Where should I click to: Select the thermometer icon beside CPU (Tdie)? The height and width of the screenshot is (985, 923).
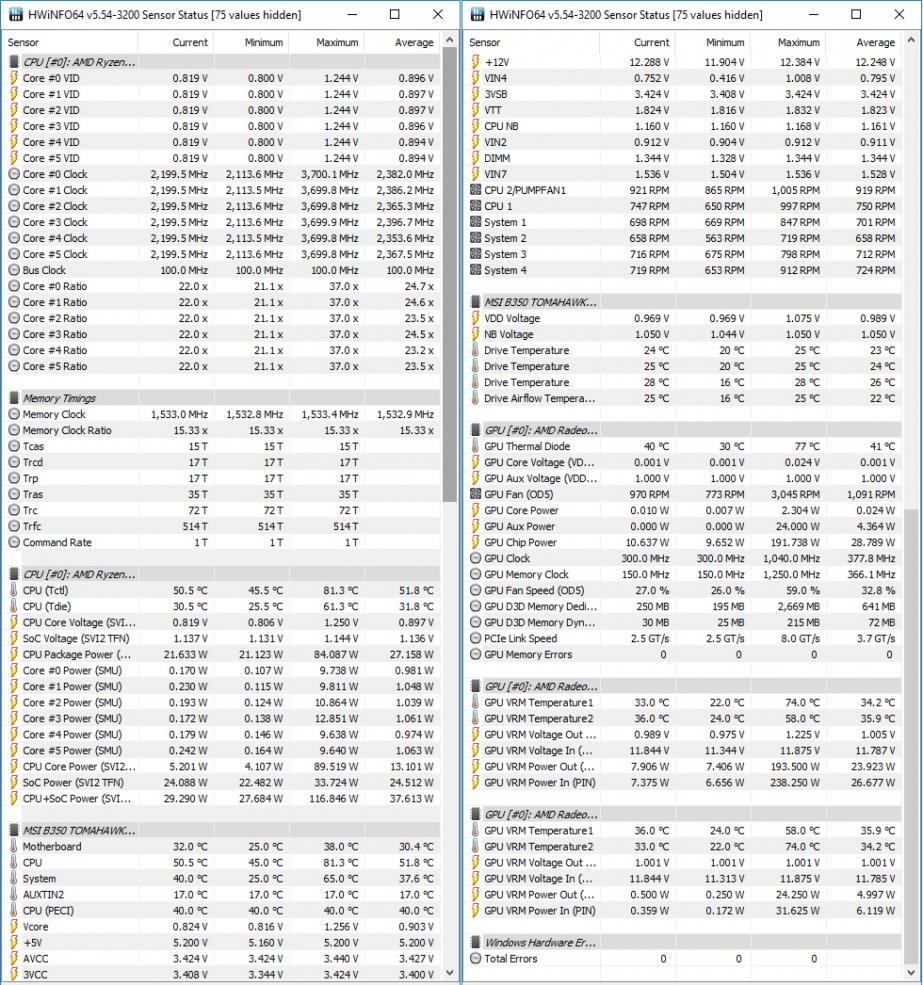pos(14,606)
